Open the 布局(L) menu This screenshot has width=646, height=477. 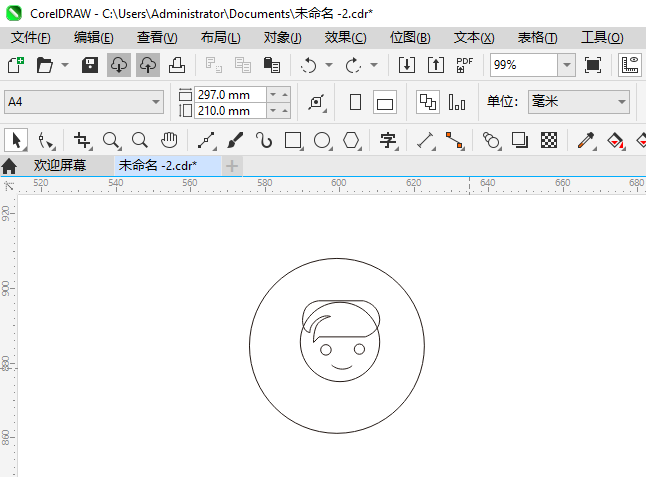[x=220, y=38]
